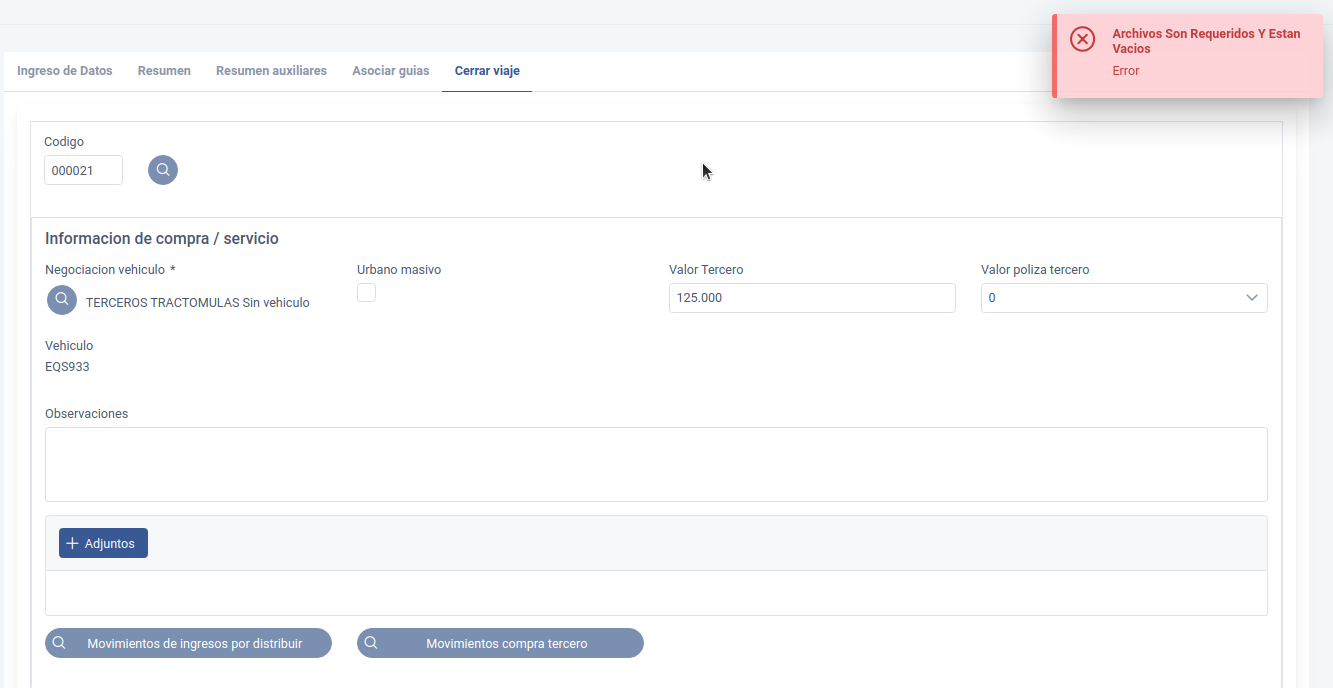Focus the Codigo input field

(x=83, y=170)
